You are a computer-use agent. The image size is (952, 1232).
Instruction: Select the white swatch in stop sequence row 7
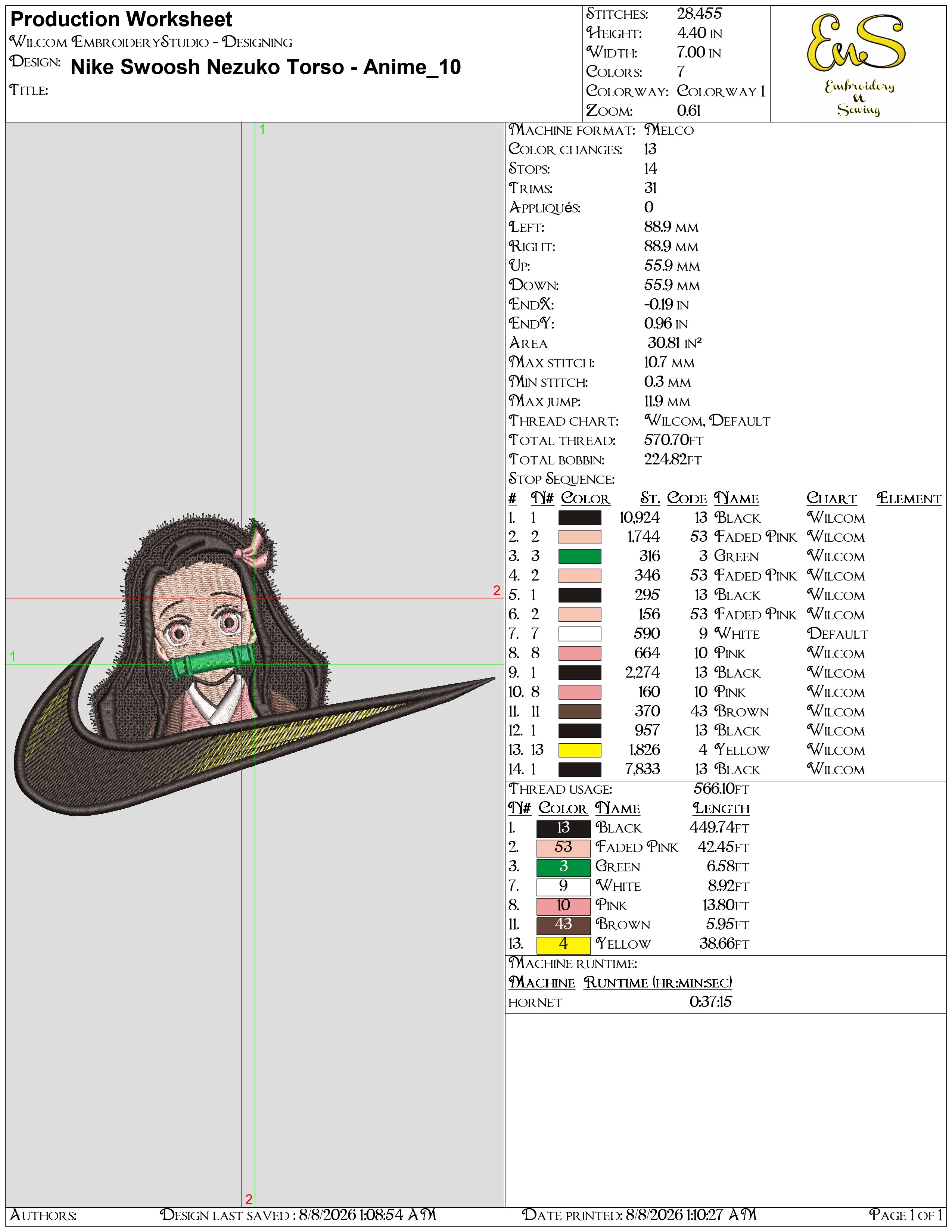point(580,634)
